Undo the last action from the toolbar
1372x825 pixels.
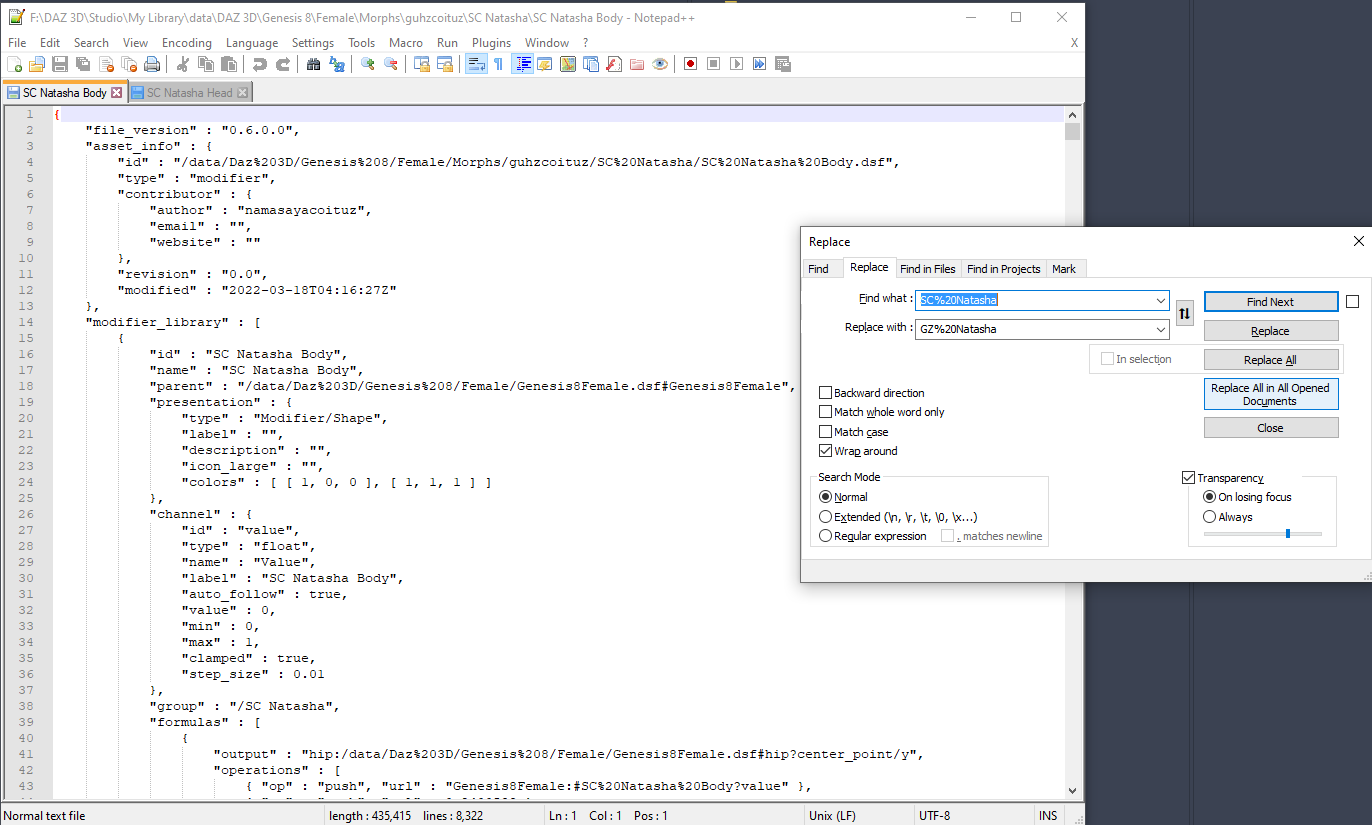point(260,64)
